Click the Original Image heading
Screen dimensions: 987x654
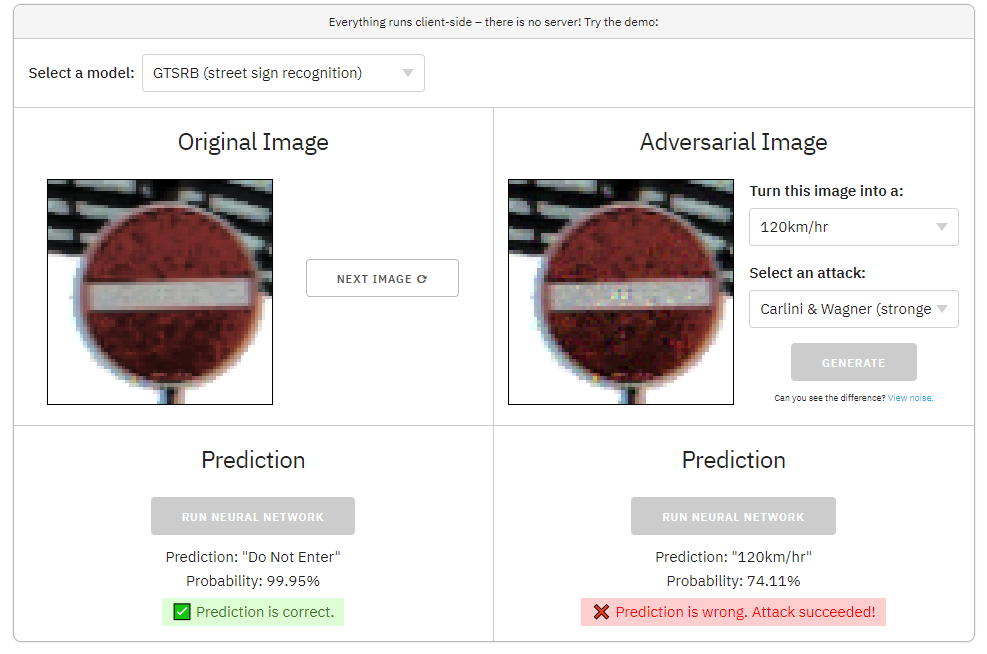coord(253,142)
